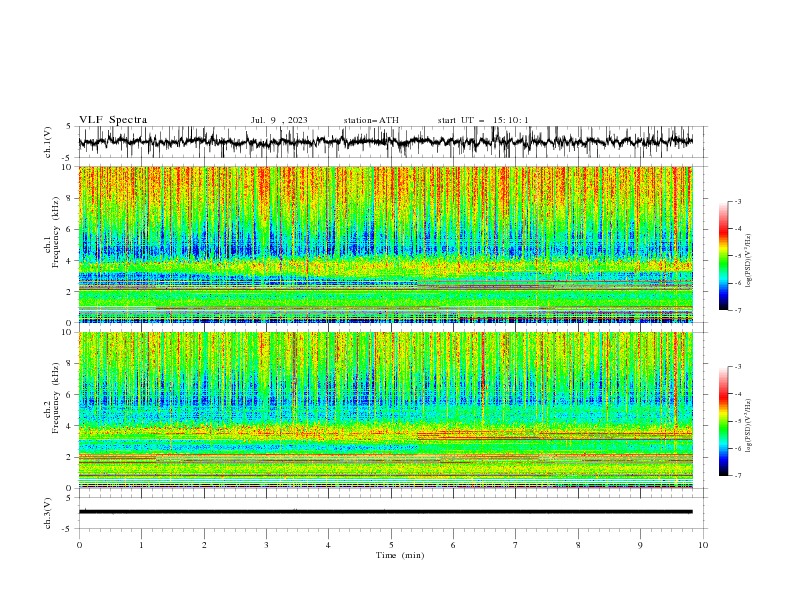Click time axis tick label '3'
Image resolution: width=792 pixels, height=612 pixels.
pos(266,545)
